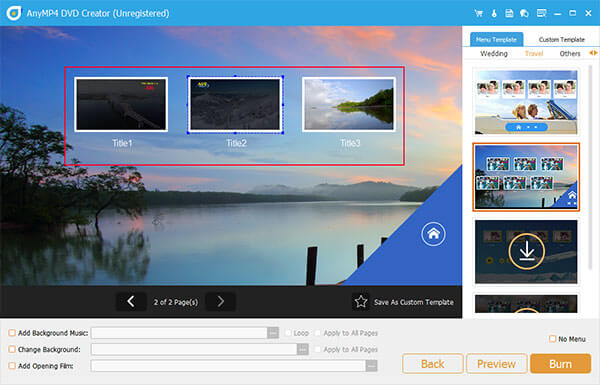
Task: Browse for an opening film file
Action: pos(371,366)
